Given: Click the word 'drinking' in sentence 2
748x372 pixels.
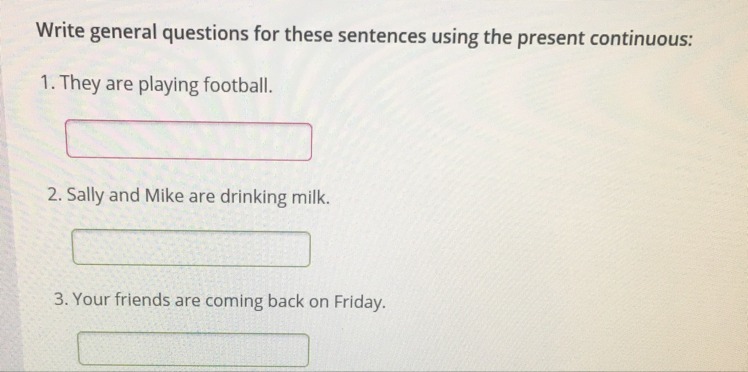Looking at the screenshot, I should click(x=253, y=197).
